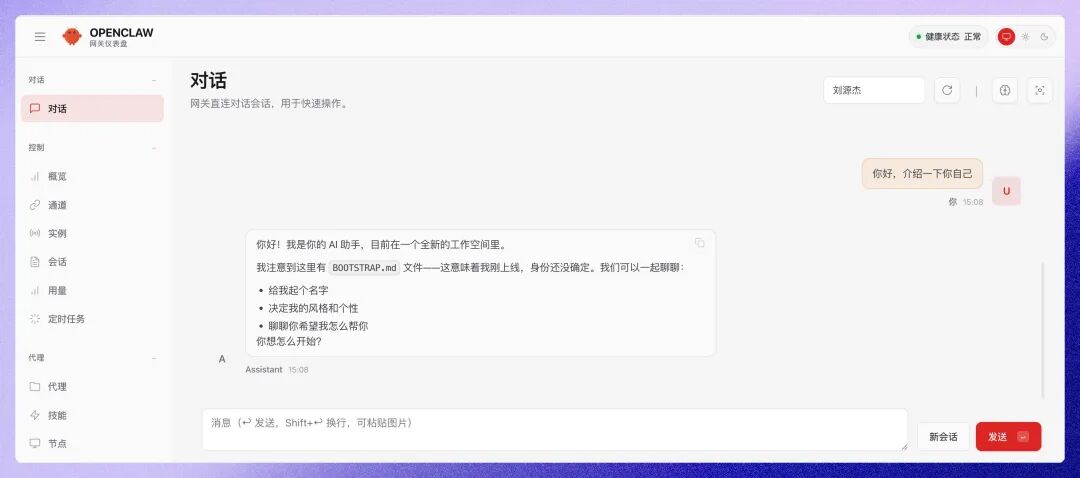Click the line 你想怎么开始?
Image resolution: width=1080 pixels, height=478 pixels.
289,341
